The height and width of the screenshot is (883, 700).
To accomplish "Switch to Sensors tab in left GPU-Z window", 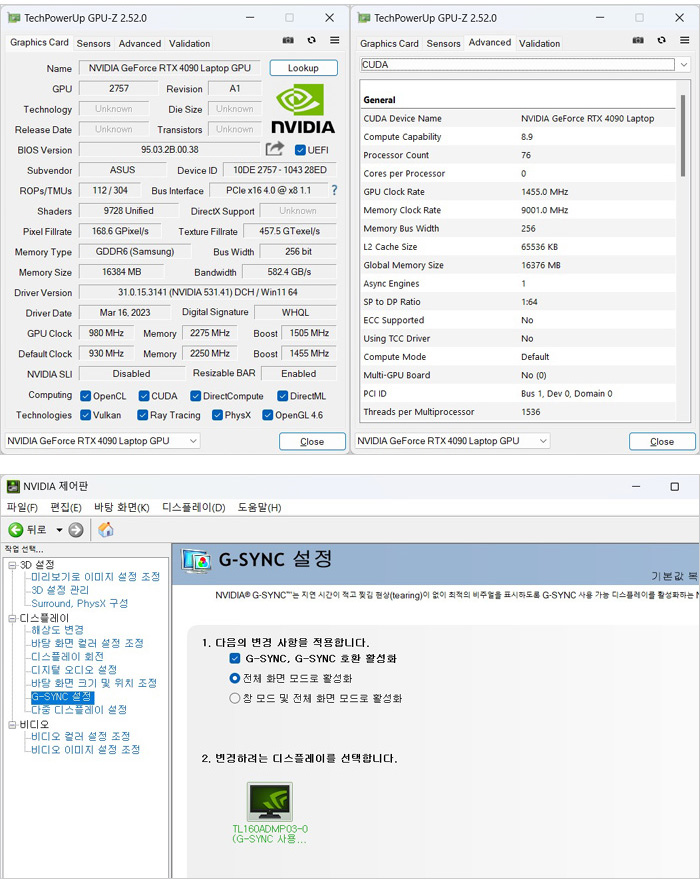I will click(94, 43).
